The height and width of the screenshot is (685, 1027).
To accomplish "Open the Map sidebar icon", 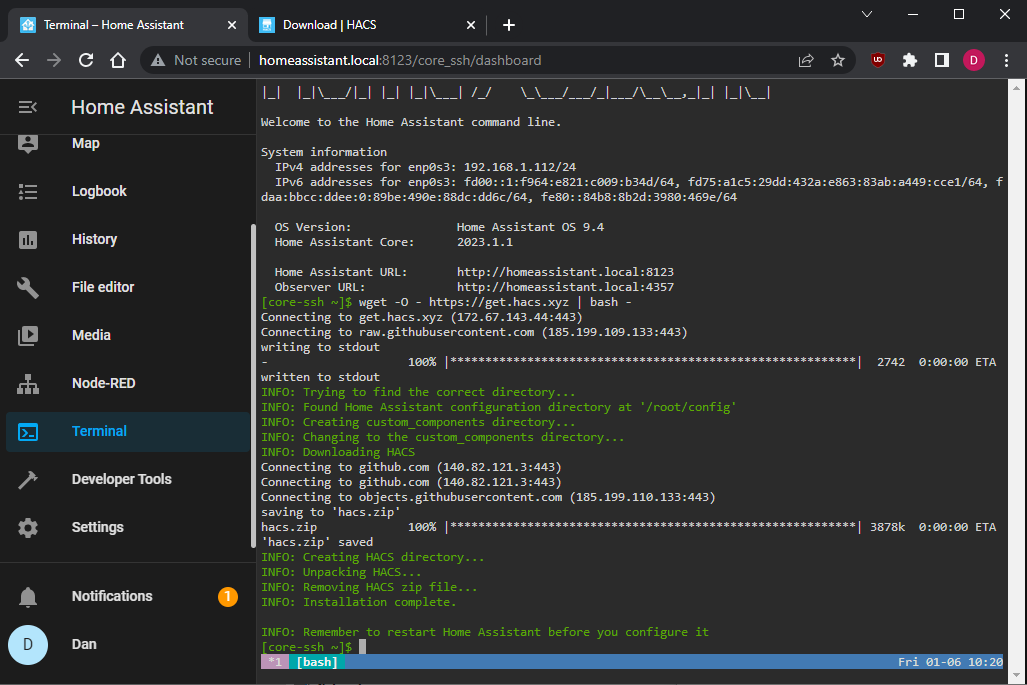I will coord(28,143).
